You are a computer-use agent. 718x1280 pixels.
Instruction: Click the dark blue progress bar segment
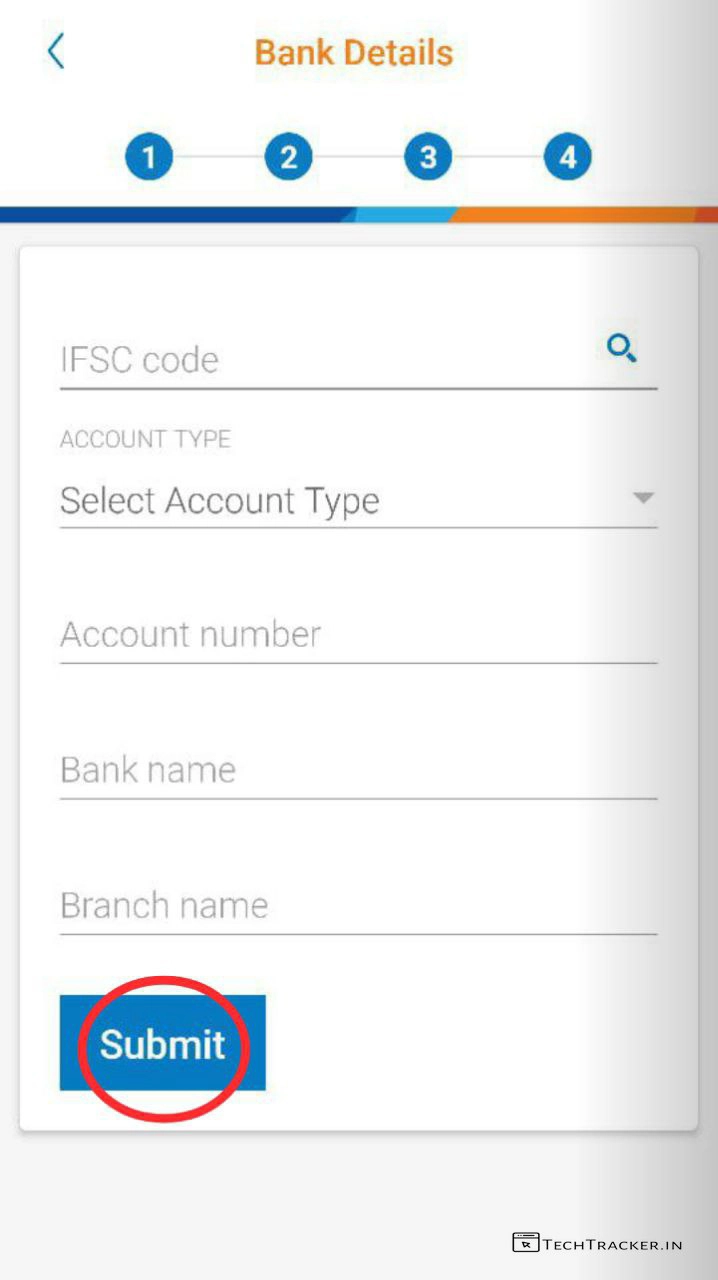click(x=170, y=214)
